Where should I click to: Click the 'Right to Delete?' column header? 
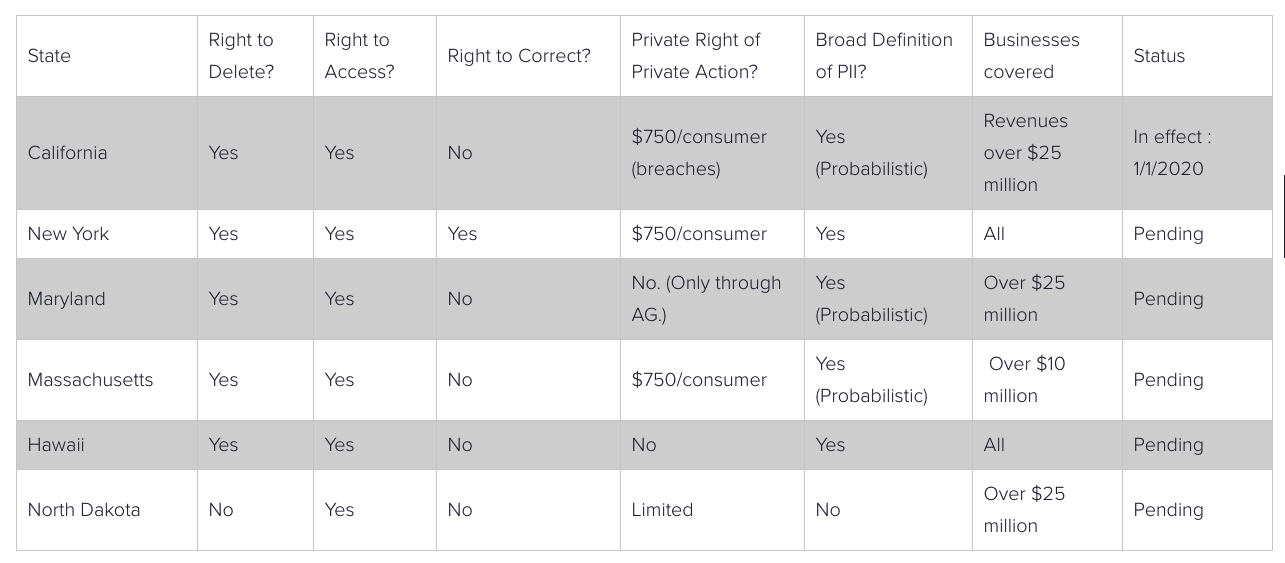[255, 56]
